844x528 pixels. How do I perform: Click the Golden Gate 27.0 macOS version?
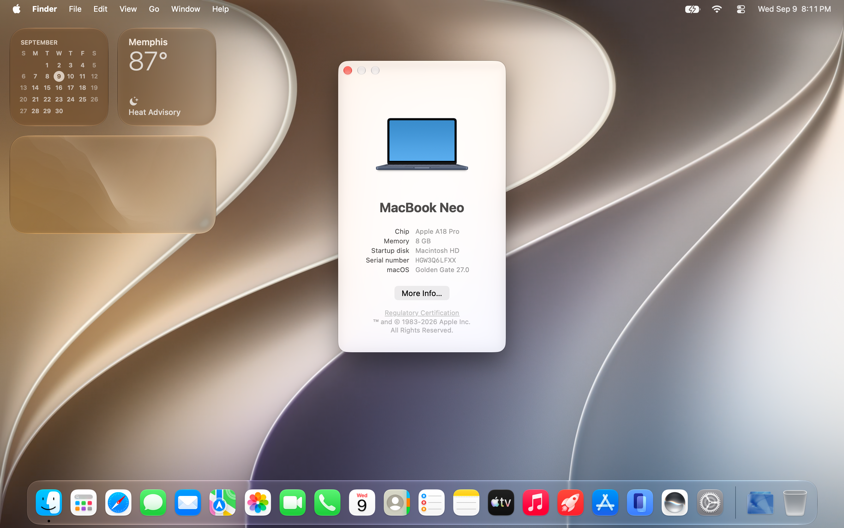pos(442,270)
